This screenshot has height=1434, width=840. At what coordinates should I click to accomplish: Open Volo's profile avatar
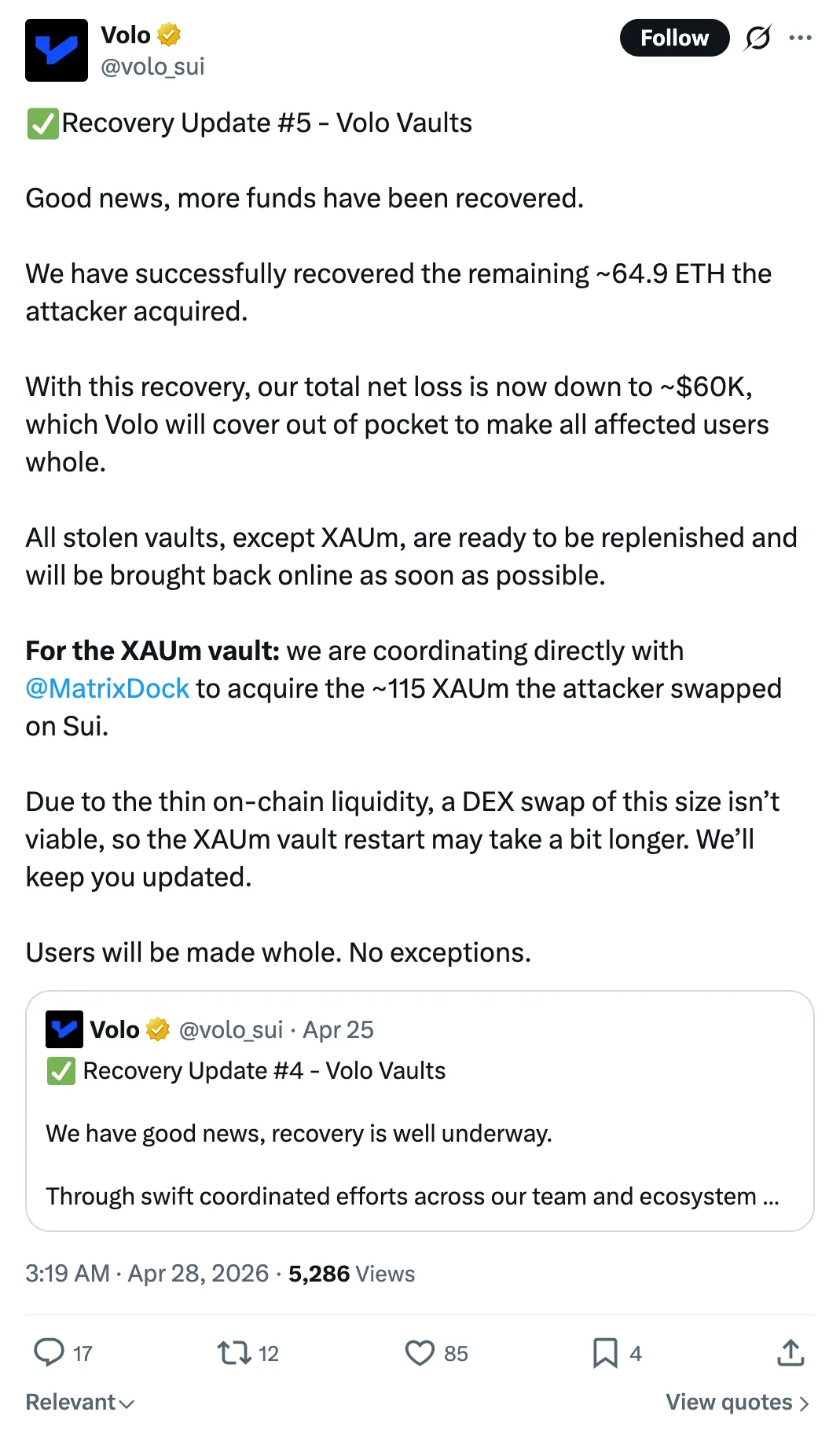pos(57,50)
